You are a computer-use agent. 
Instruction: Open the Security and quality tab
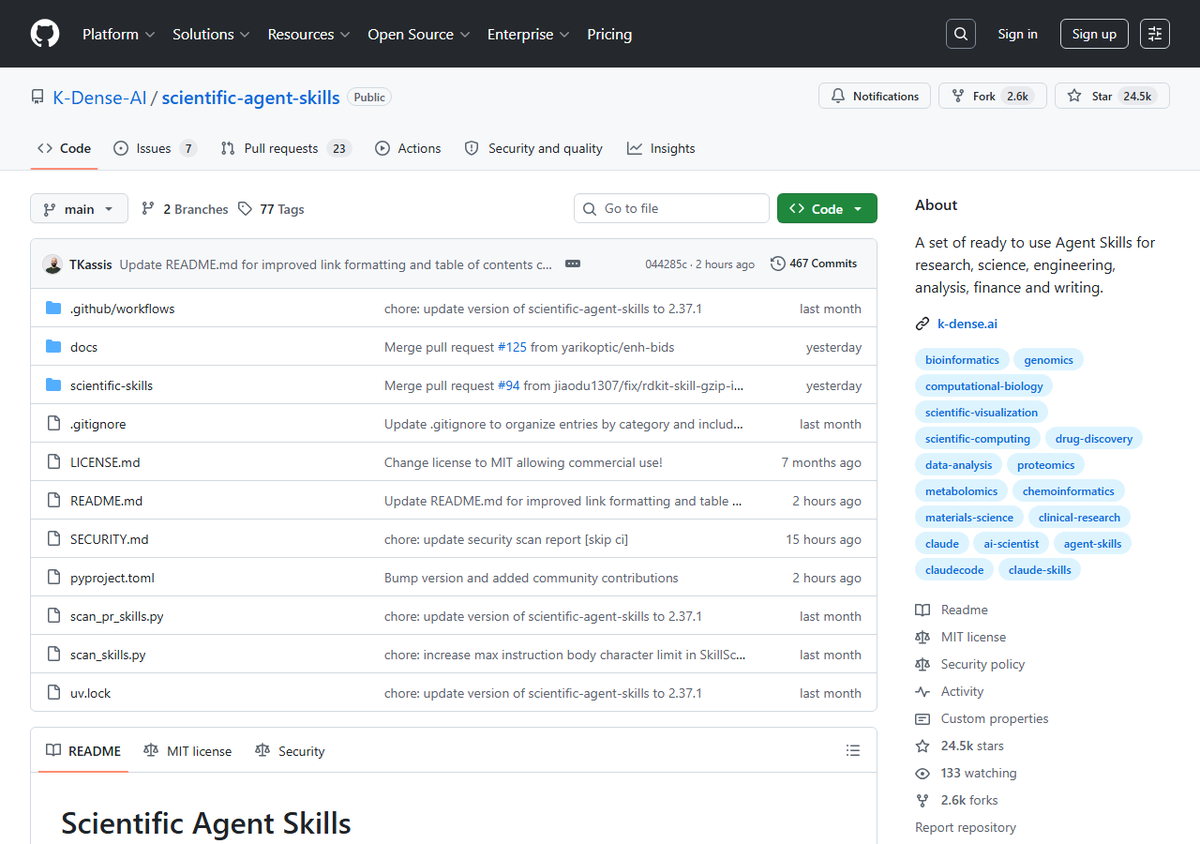534,148
